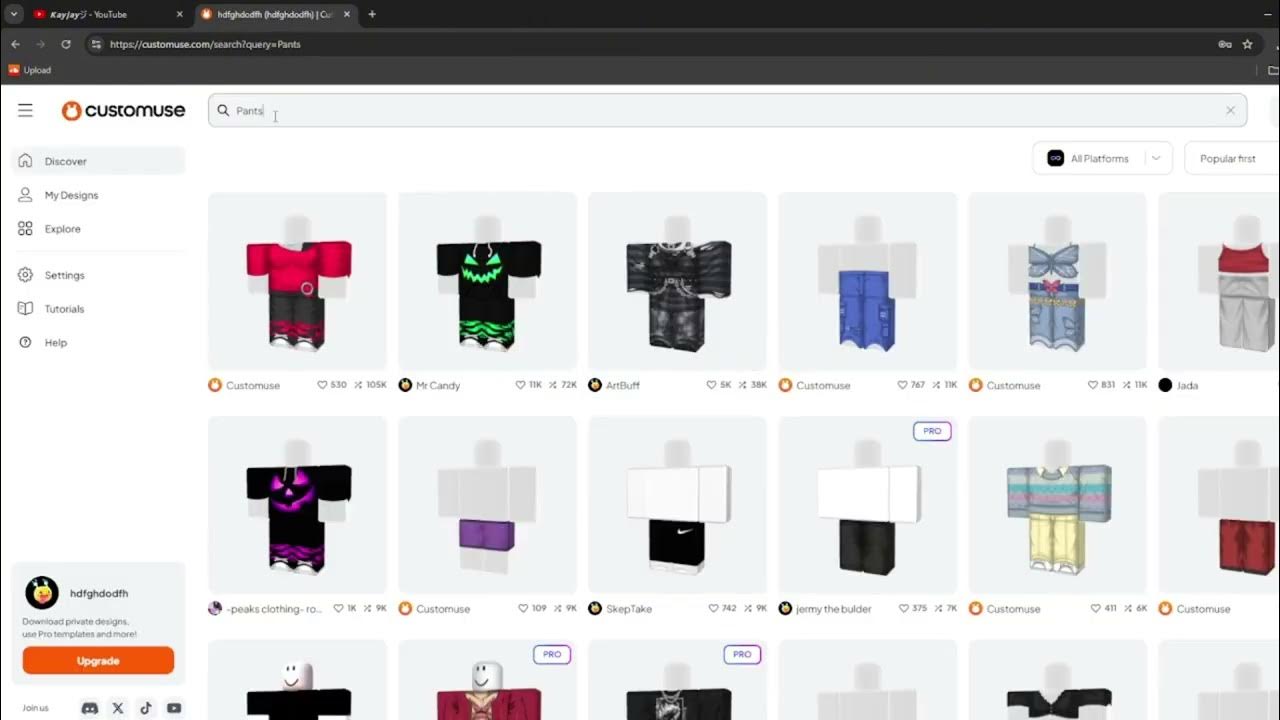Open browser tab search dropdown arrow

pyautogui.click(x=14, y=14)
